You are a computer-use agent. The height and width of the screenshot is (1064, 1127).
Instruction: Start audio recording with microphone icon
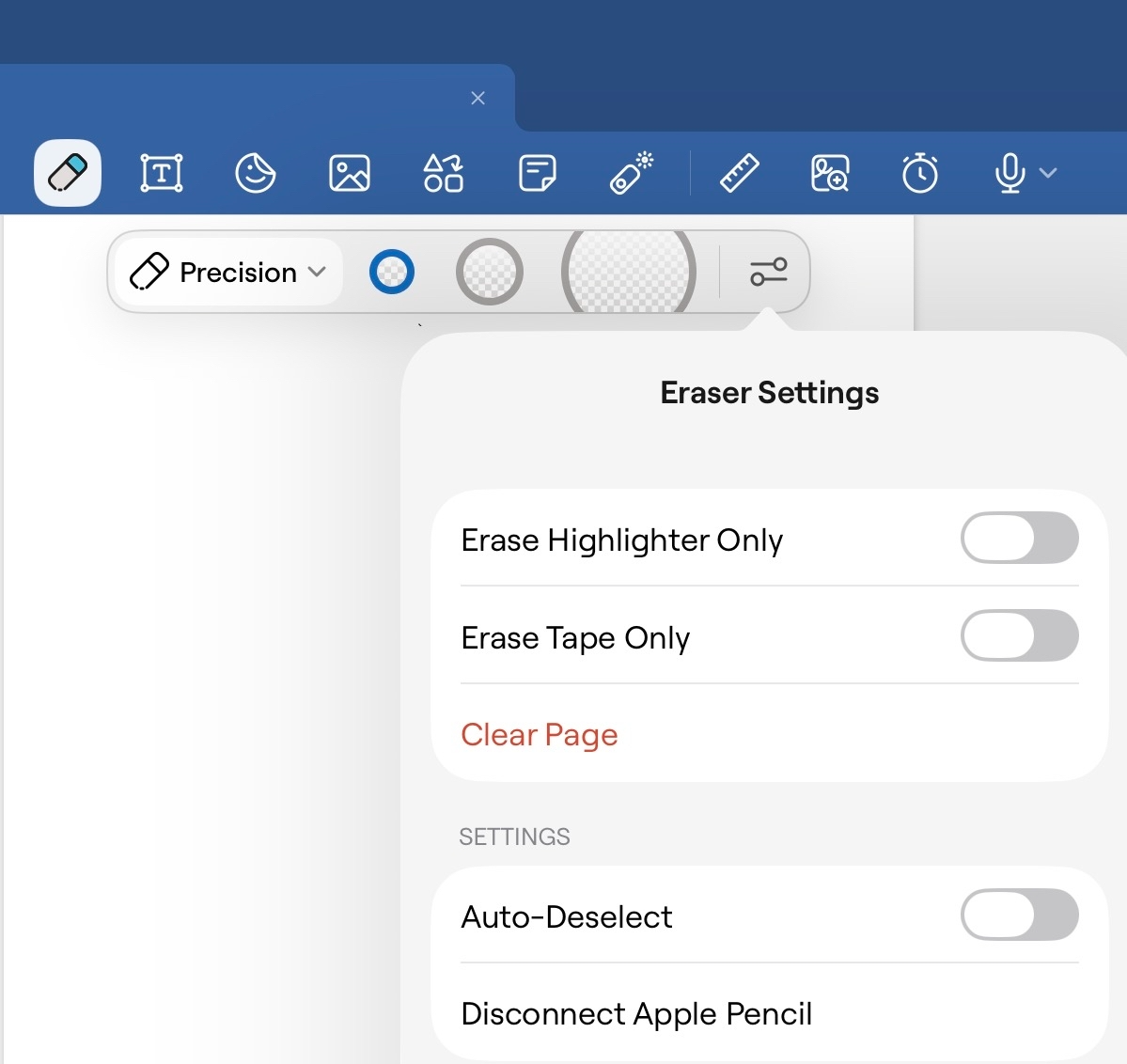click(x=1010, y=173)
